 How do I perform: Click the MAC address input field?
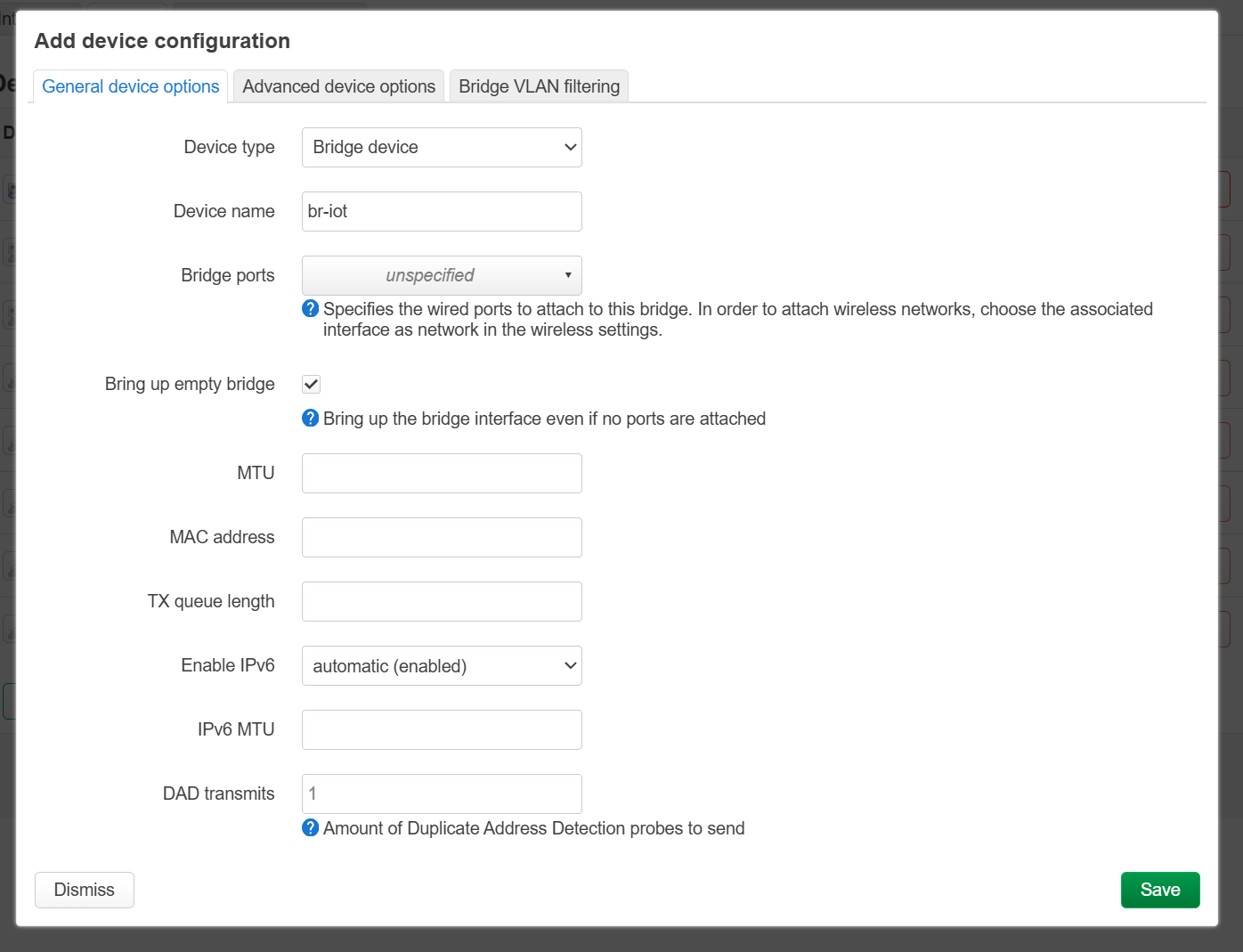pyautogui.click(x=442, y=538)
